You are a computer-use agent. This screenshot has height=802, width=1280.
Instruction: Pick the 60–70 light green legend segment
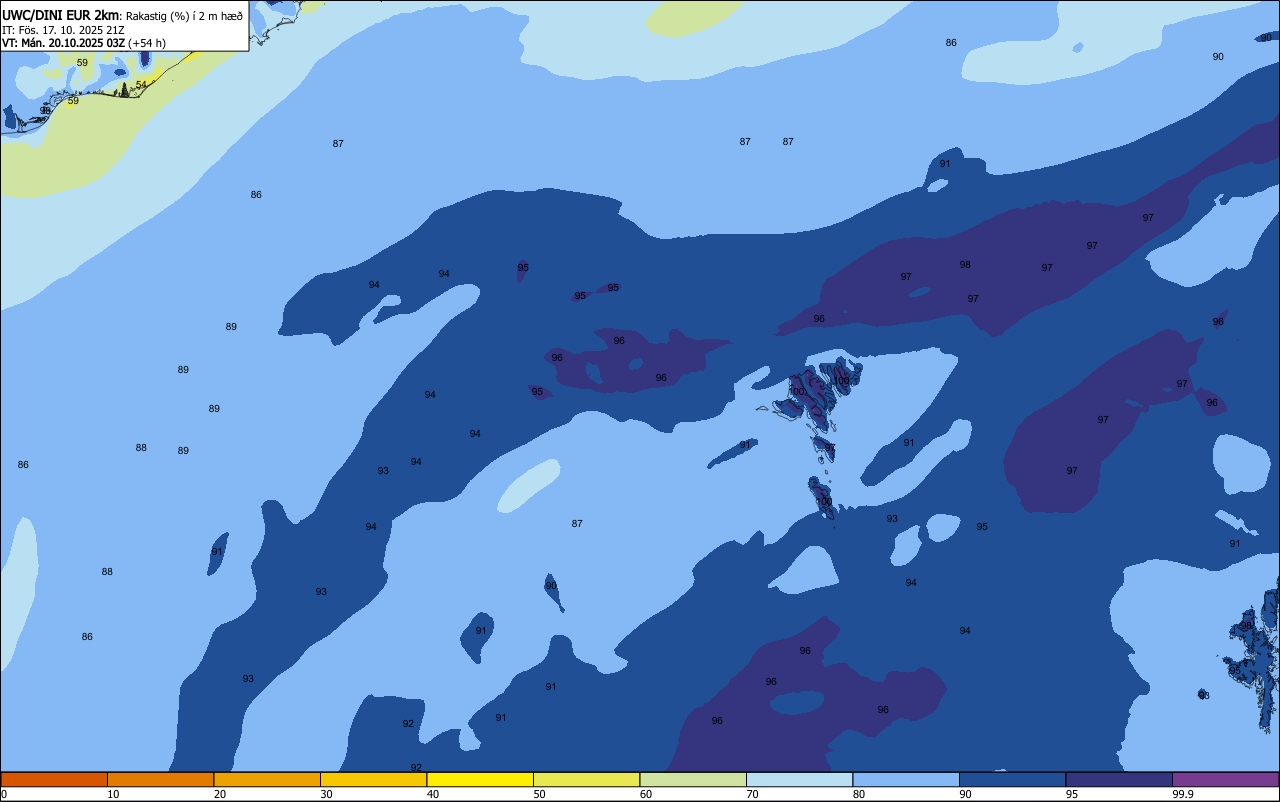(x=693, y=779)
